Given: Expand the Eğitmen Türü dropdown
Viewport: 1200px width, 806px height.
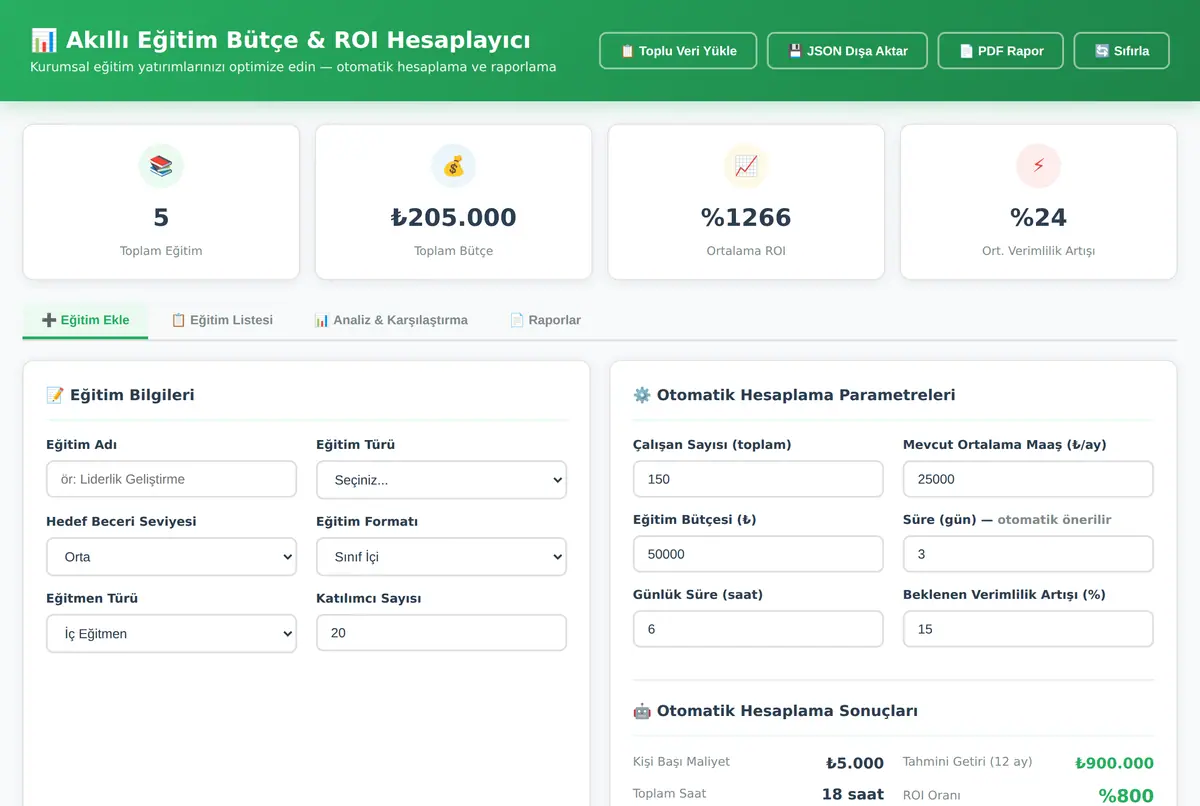Looking at the screenshot, I should (x=171, y=634).
